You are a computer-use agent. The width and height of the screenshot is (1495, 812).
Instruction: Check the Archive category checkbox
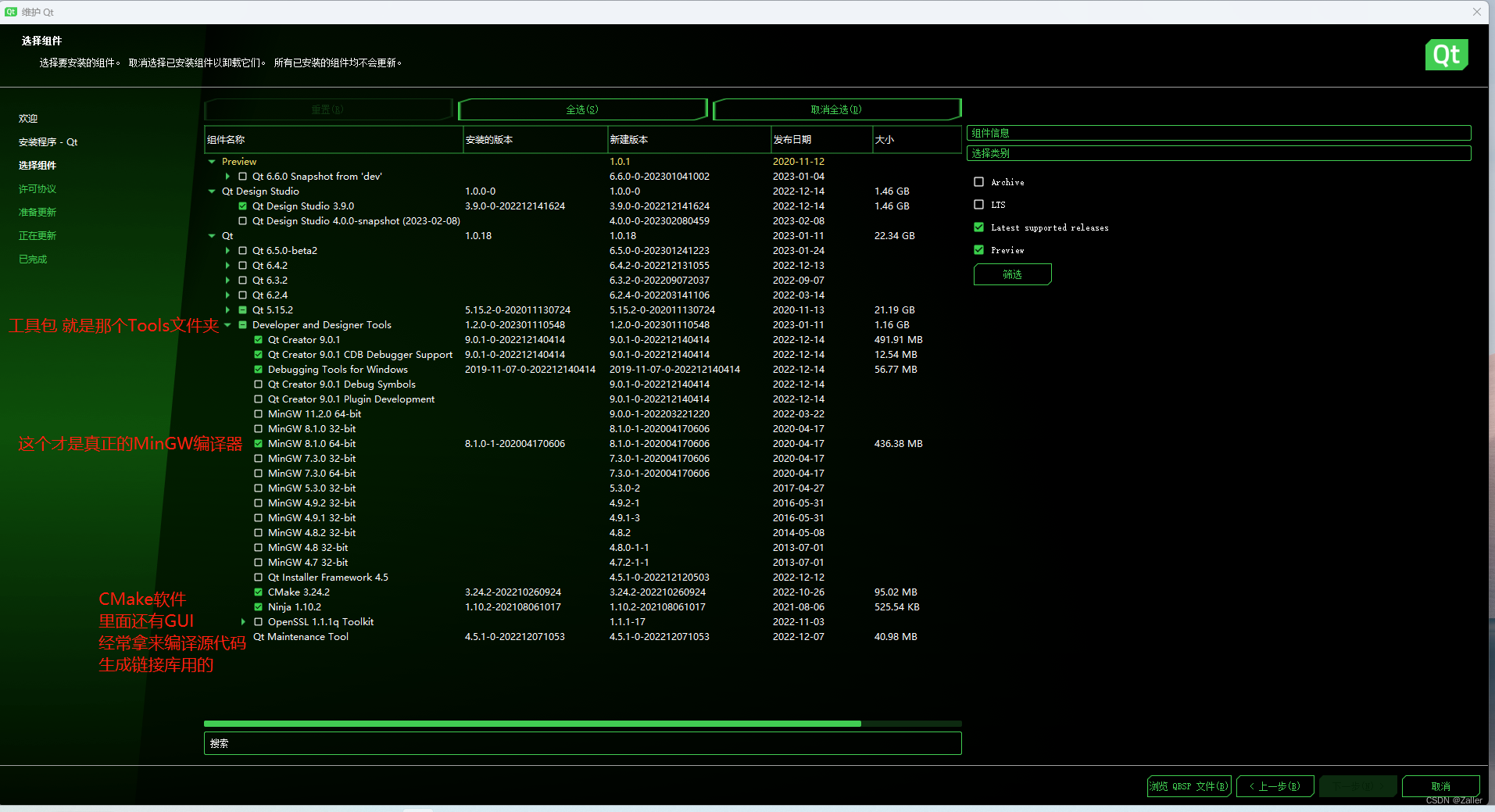tap(978, 182)
